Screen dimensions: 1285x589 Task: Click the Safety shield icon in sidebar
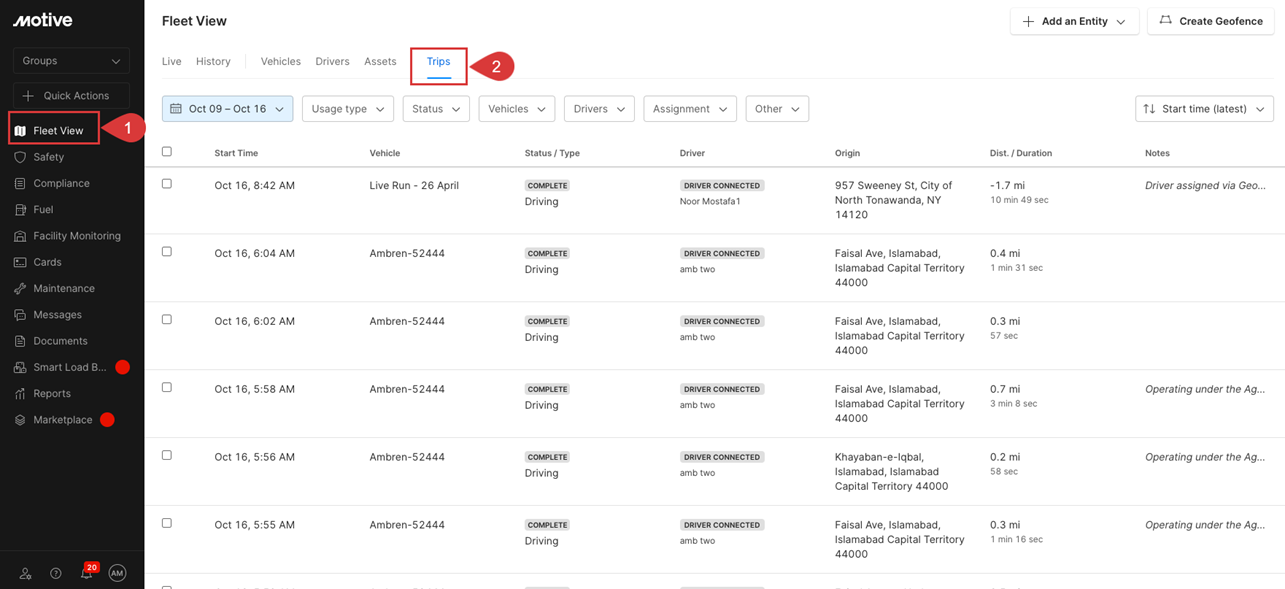(20, 157)
